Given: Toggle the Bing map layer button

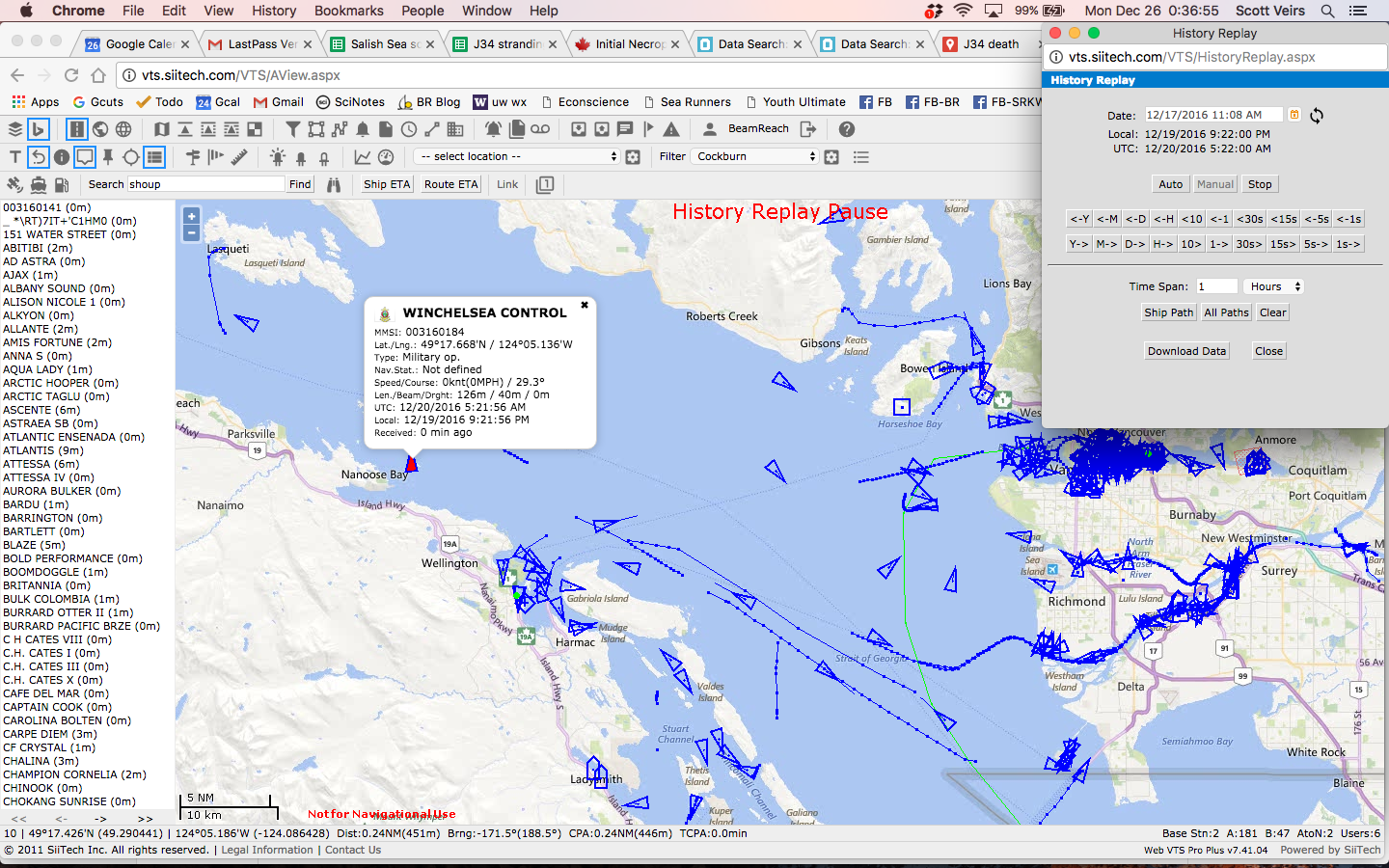Looking at the screenshot, I should (38, 129).
